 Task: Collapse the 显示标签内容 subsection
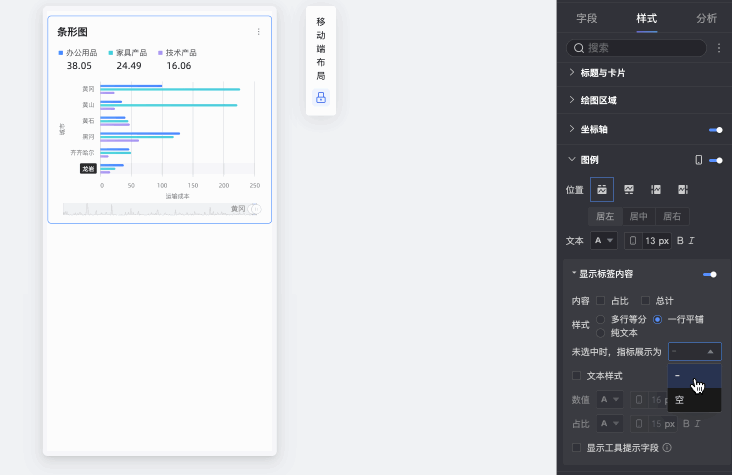(x=574, y=273)
